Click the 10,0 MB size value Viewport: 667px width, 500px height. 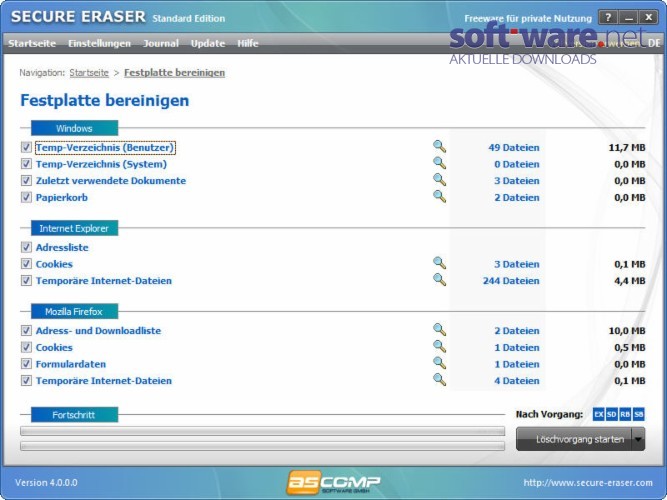[x=627, y=331]
